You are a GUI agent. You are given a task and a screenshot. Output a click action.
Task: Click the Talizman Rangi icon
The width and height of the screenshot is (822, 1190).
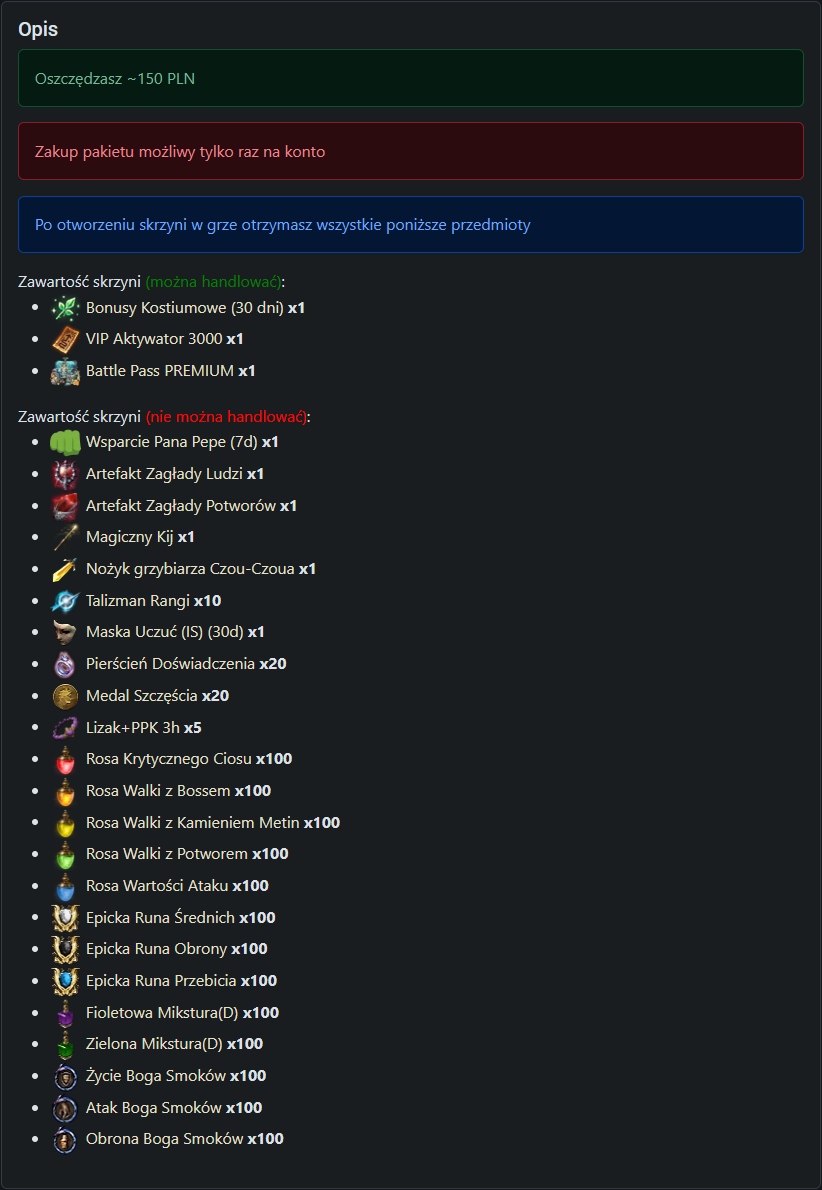(65, 601)
